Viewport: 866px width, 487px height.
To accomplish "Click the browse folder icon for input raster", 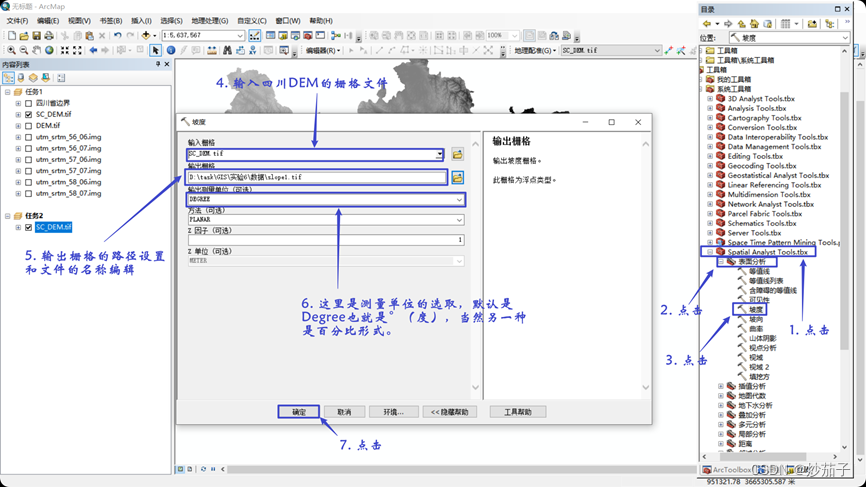I will (x=457, y=154).
